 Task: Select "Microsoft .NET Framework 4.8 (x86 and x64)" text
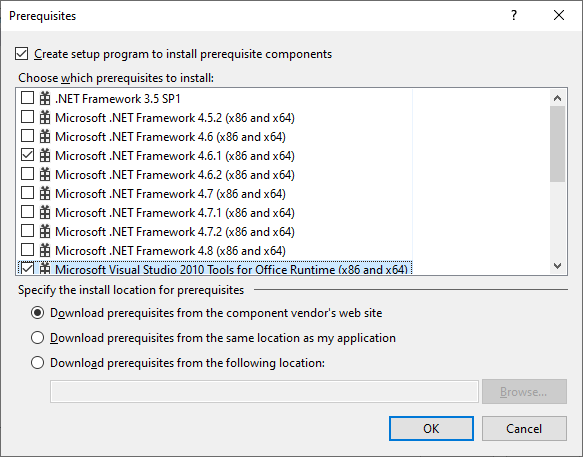170,250
